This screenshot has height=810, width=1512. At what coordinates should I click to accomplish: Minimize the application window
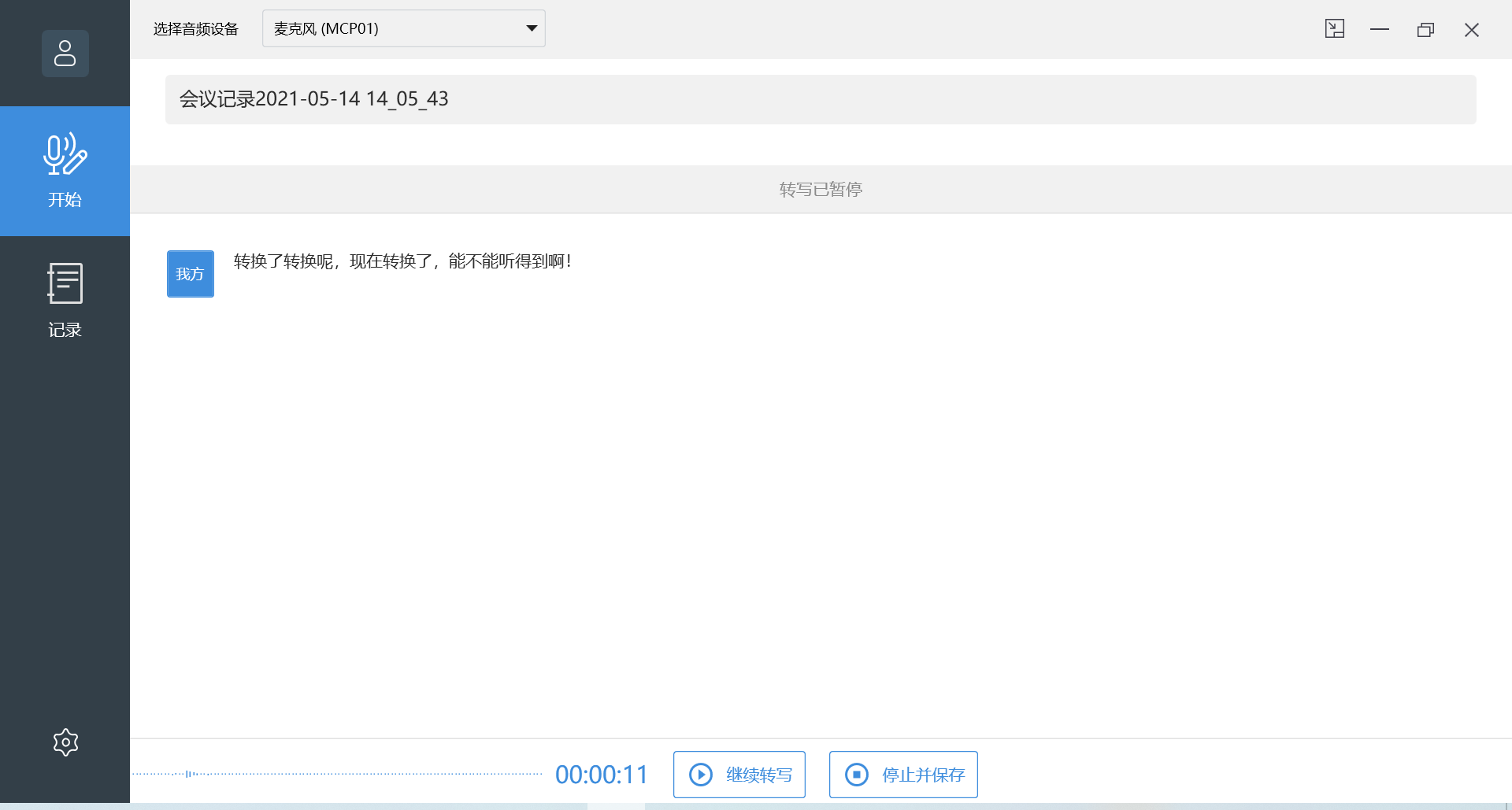(1380, 29)
